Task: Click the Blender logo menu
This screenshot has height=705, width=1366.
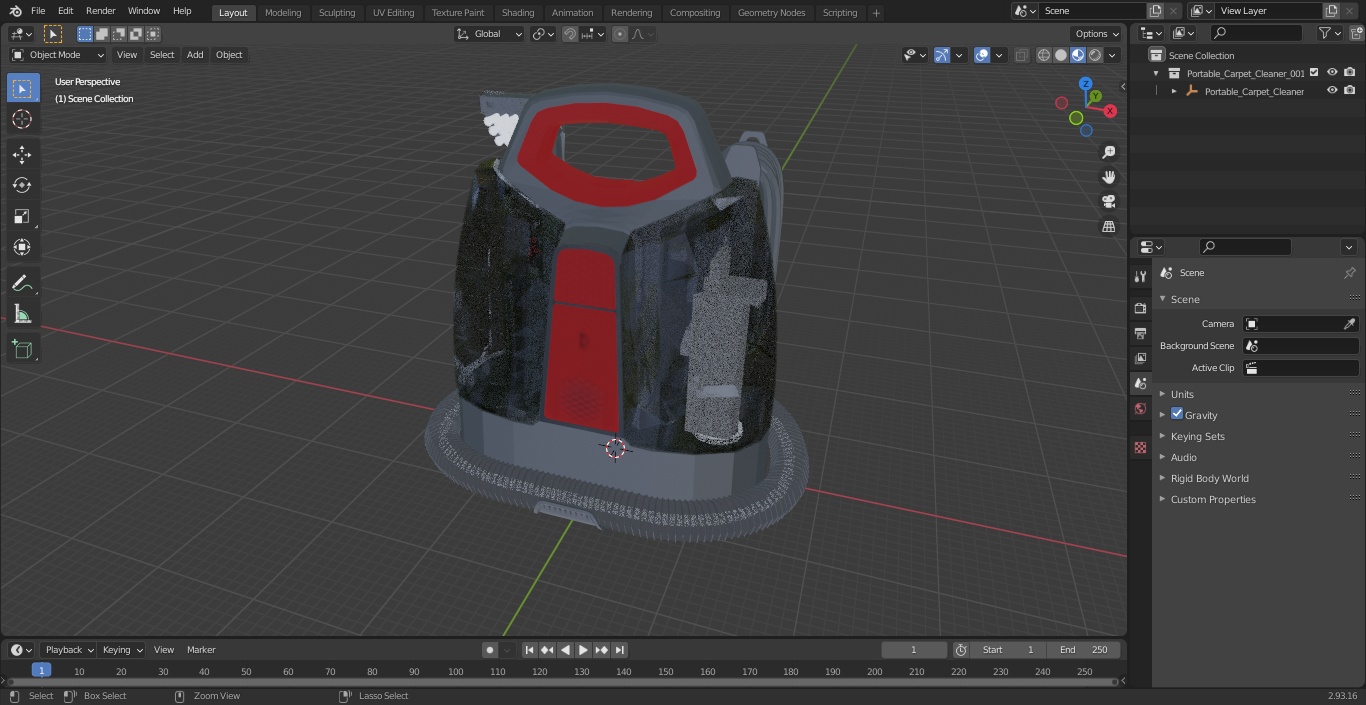Action: 14,11
